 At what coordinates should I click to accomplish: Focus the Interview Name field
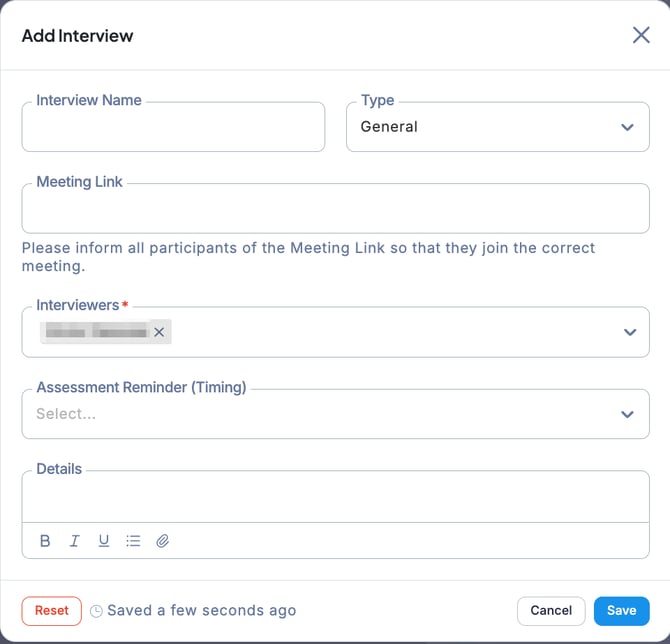point(173,129)
